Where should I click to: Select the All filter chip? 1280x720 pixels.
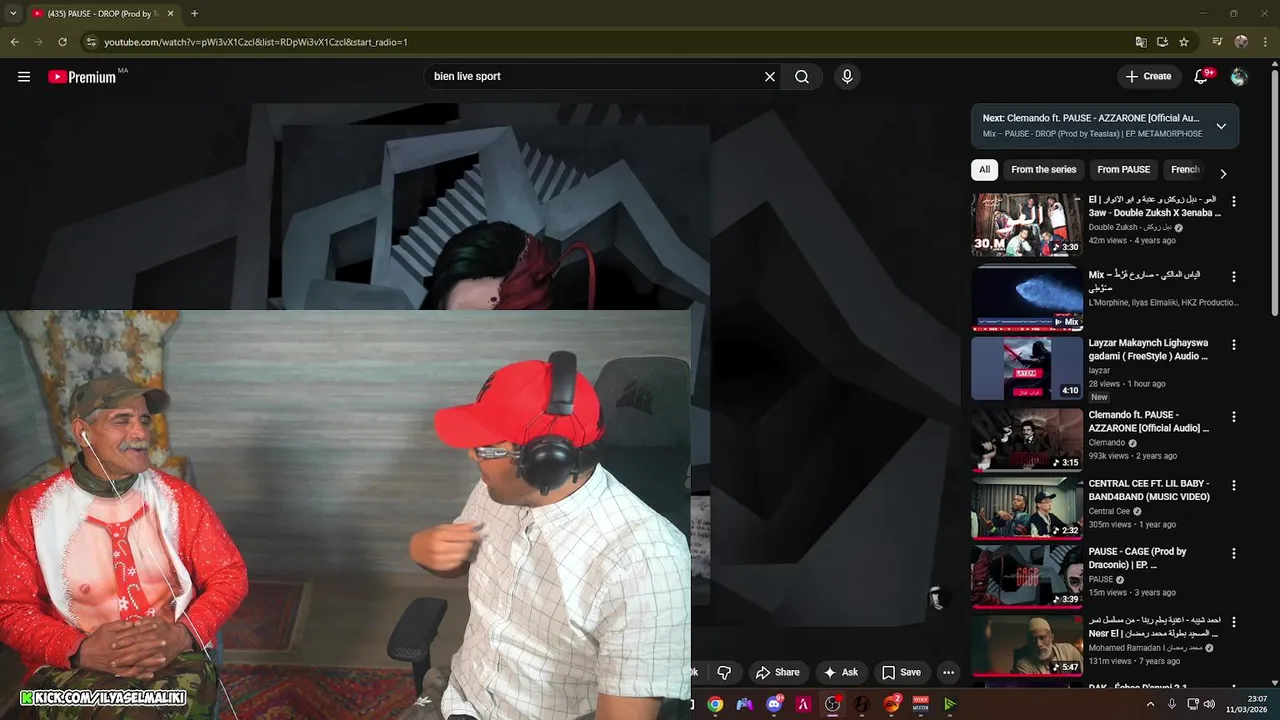[x=984, y=170]
